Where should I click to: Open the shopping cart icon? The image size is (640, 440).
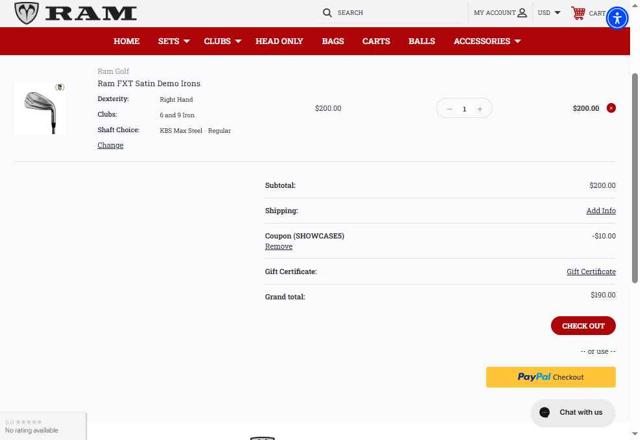[578, 13]
